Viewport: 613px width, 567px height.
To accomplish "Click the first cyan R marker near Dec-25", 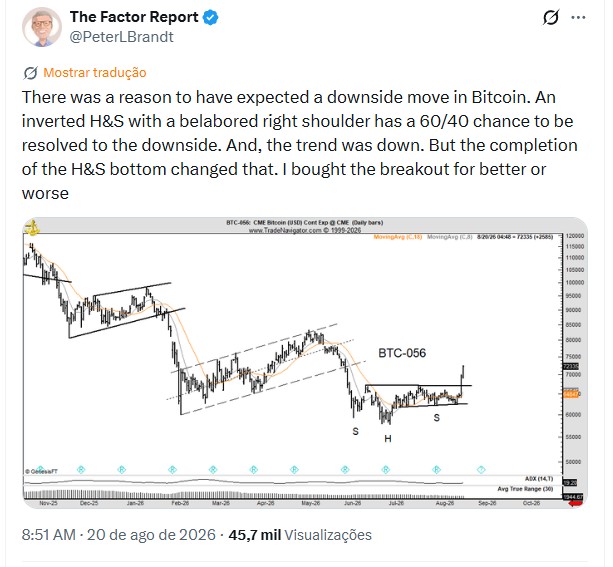I will click(x=81, y=469).
